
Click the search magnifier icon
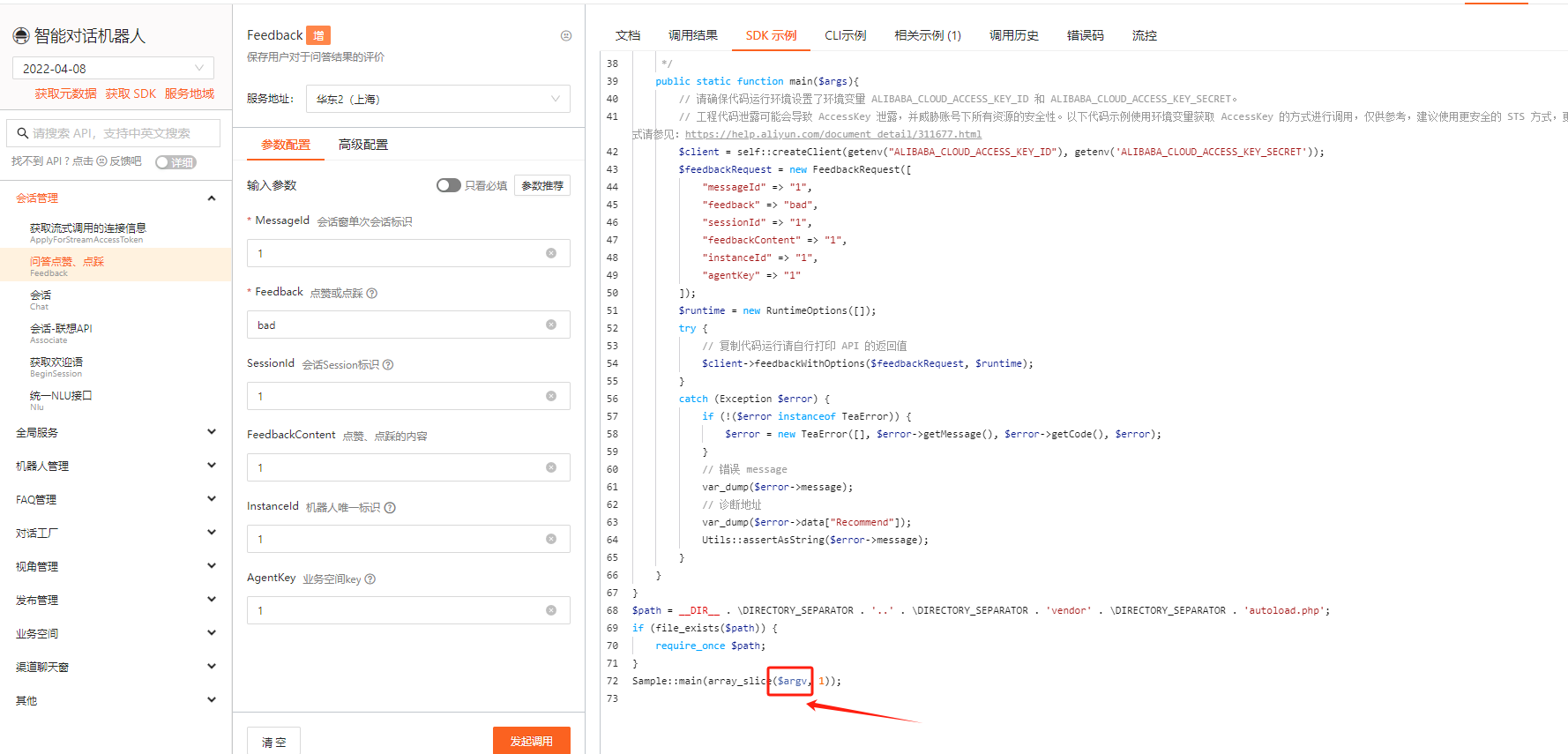[22, 133]
